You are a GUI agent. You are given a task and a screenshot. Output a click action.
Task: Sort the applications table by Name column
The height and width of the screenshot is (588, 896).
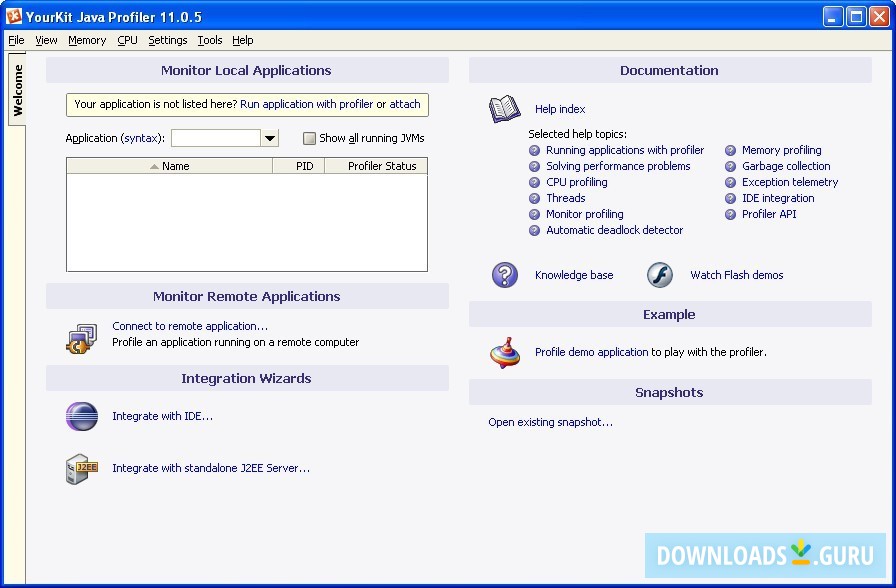click(170, 166)
